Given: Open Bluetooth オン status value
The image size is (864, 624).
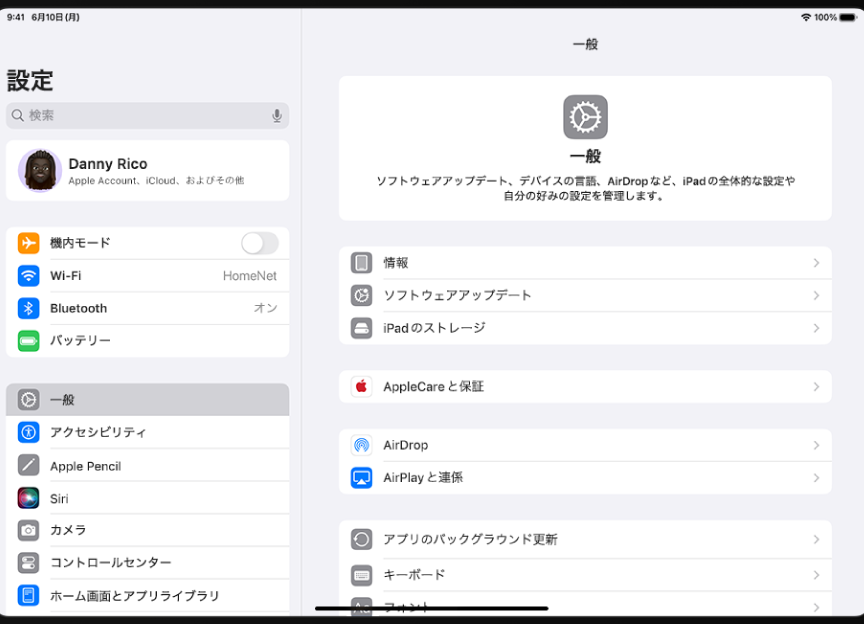Looking at the screenshot, I should coord(266,308).
